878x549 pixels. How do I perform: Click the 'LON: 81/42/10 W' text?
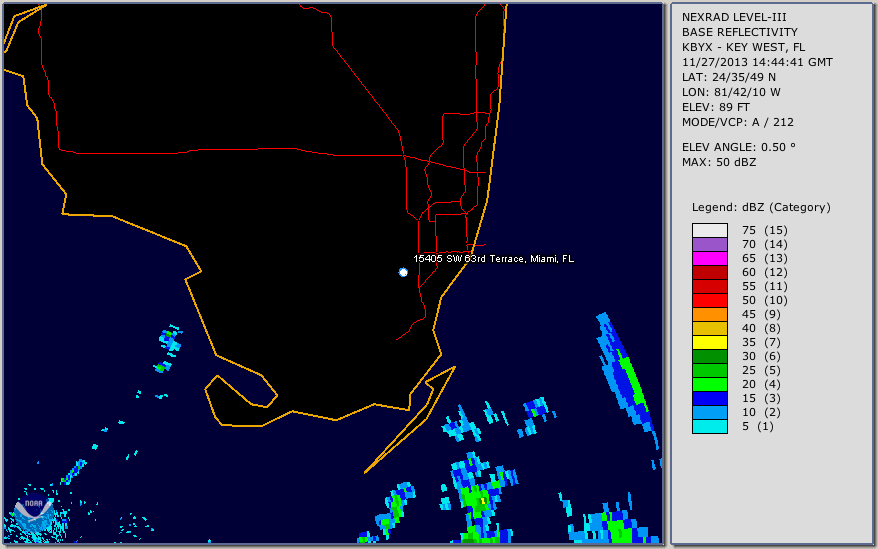point(731,92)
